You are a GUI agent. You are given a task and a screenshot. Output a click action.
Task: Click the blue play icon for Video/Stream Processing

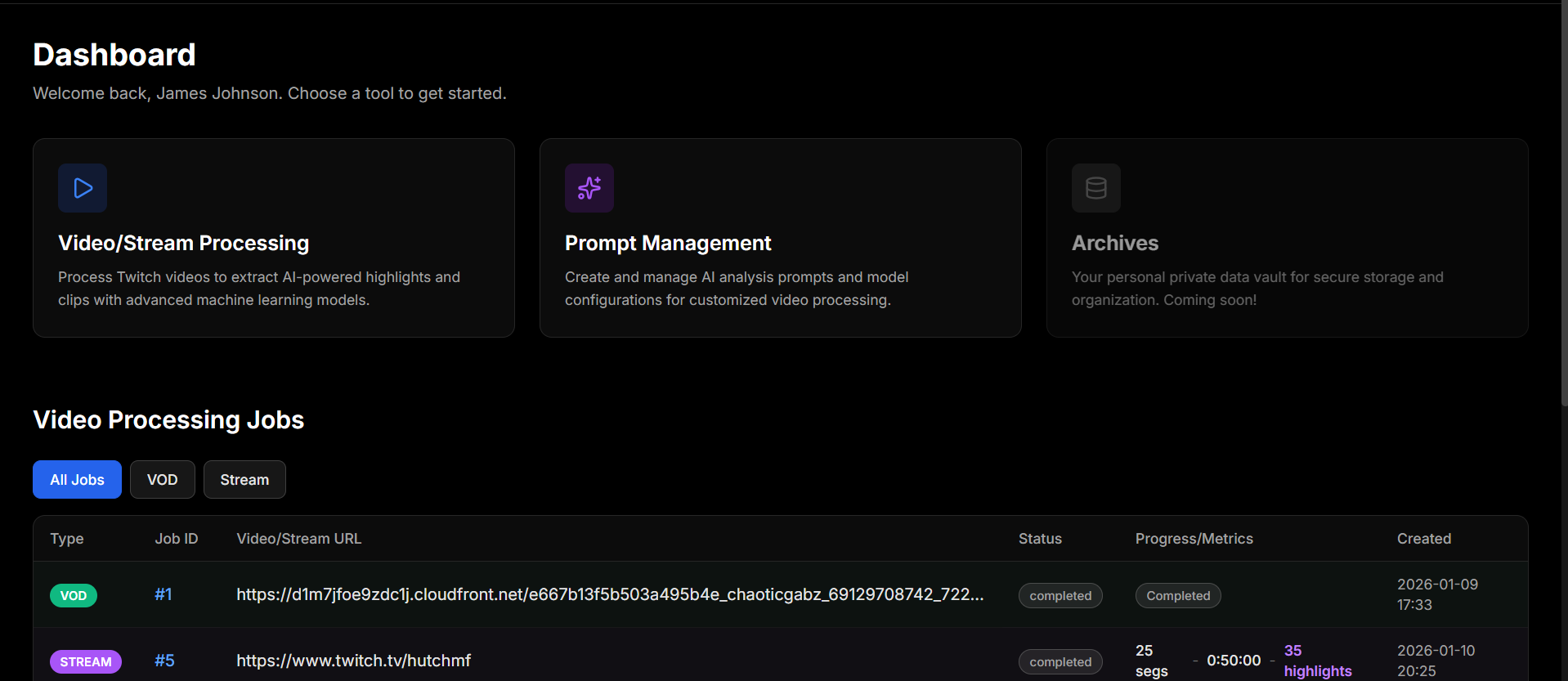point(83,188)
